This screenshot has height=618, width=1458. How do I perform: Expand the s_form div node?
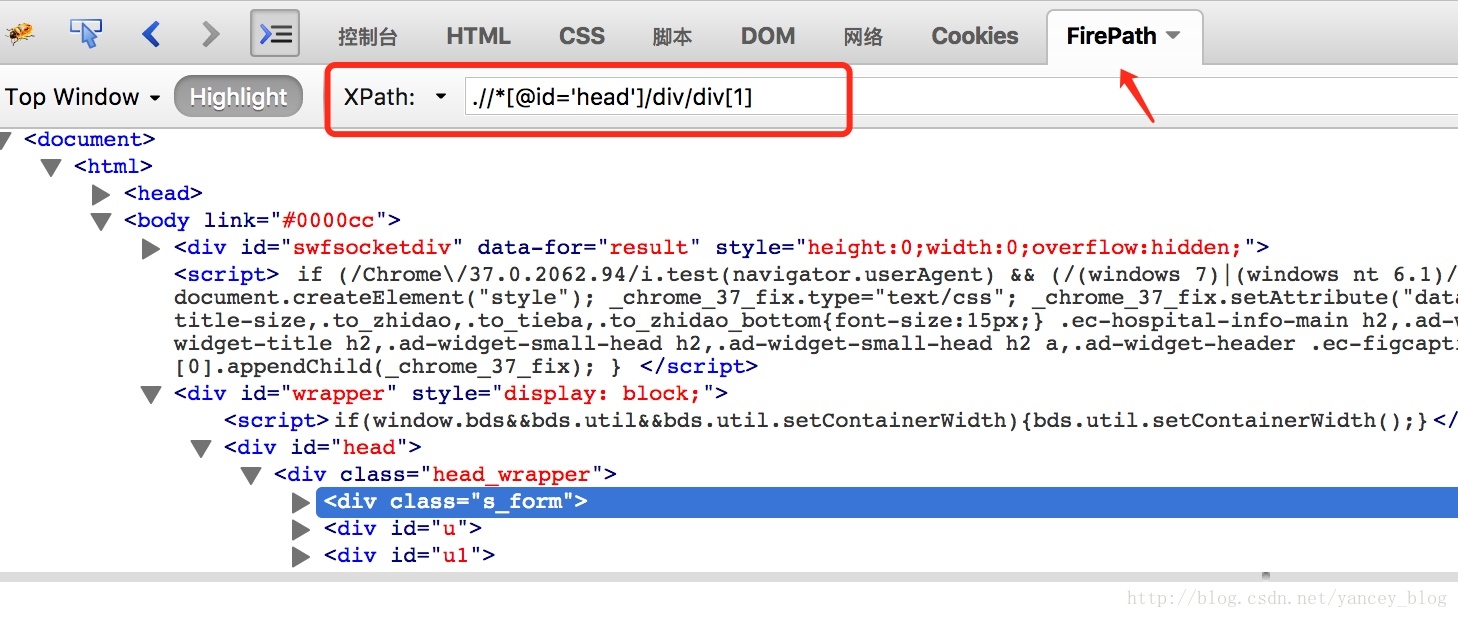[301, 502]
